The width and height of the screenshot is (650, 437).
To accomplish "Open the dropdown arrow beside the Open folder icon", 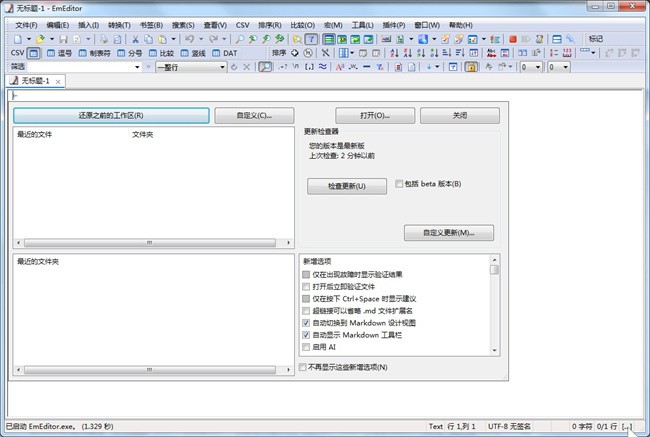I will 52,39.
